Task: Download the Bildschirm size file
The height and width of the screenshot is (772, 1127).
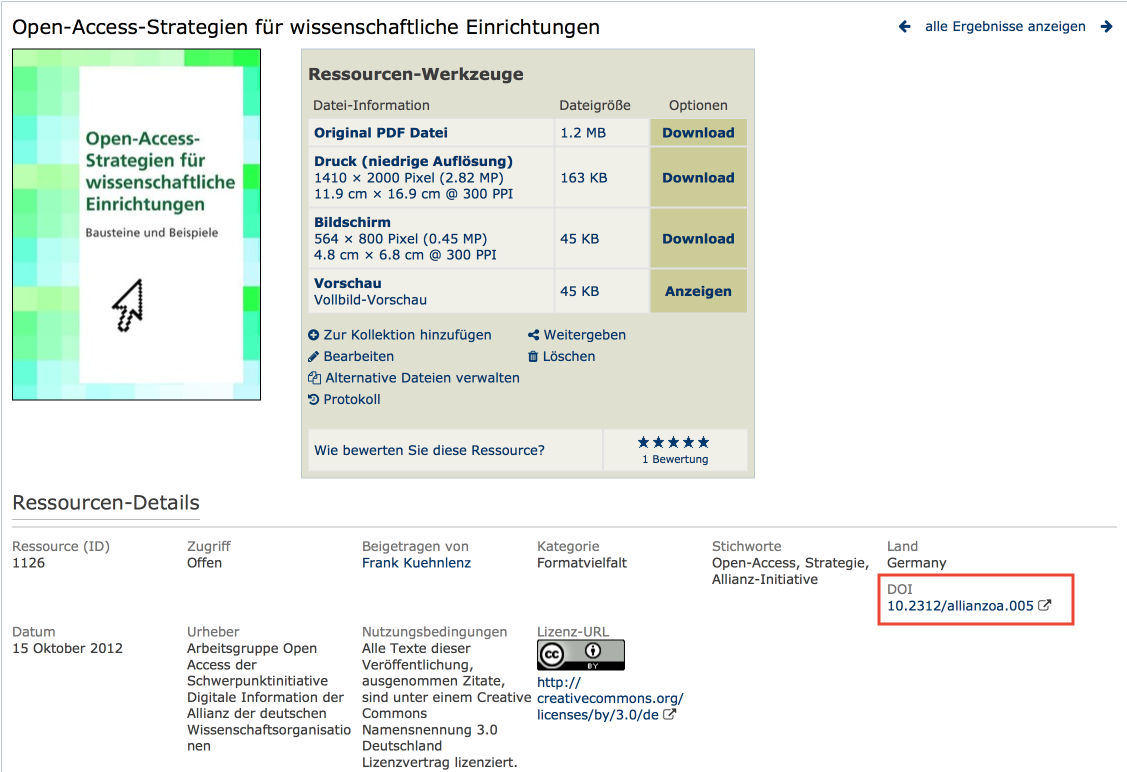Action: click(x=698, y=239)
